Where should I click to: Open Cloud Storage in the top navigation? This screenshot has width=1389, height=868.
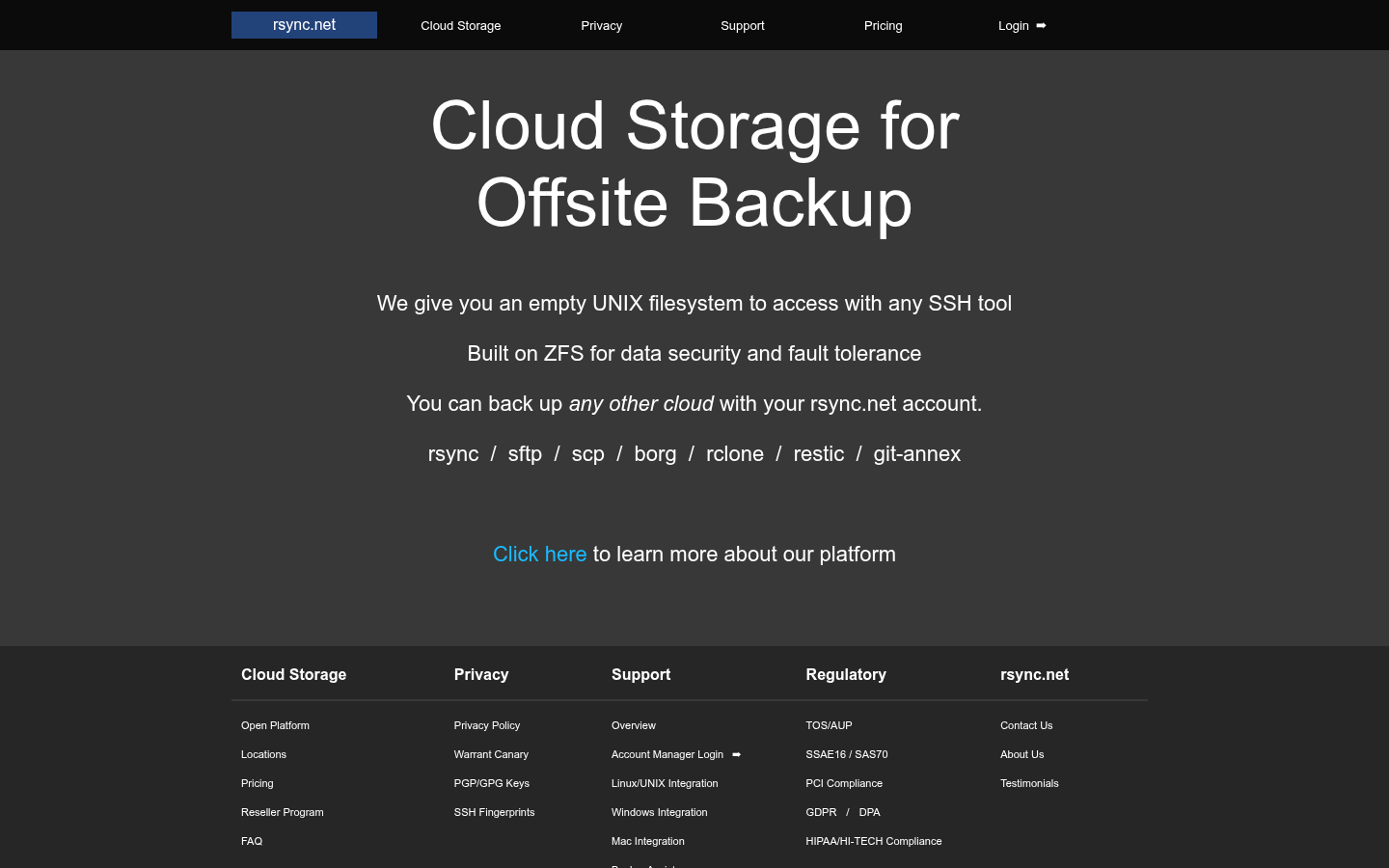pyautogui.click(x=461, y=26)
